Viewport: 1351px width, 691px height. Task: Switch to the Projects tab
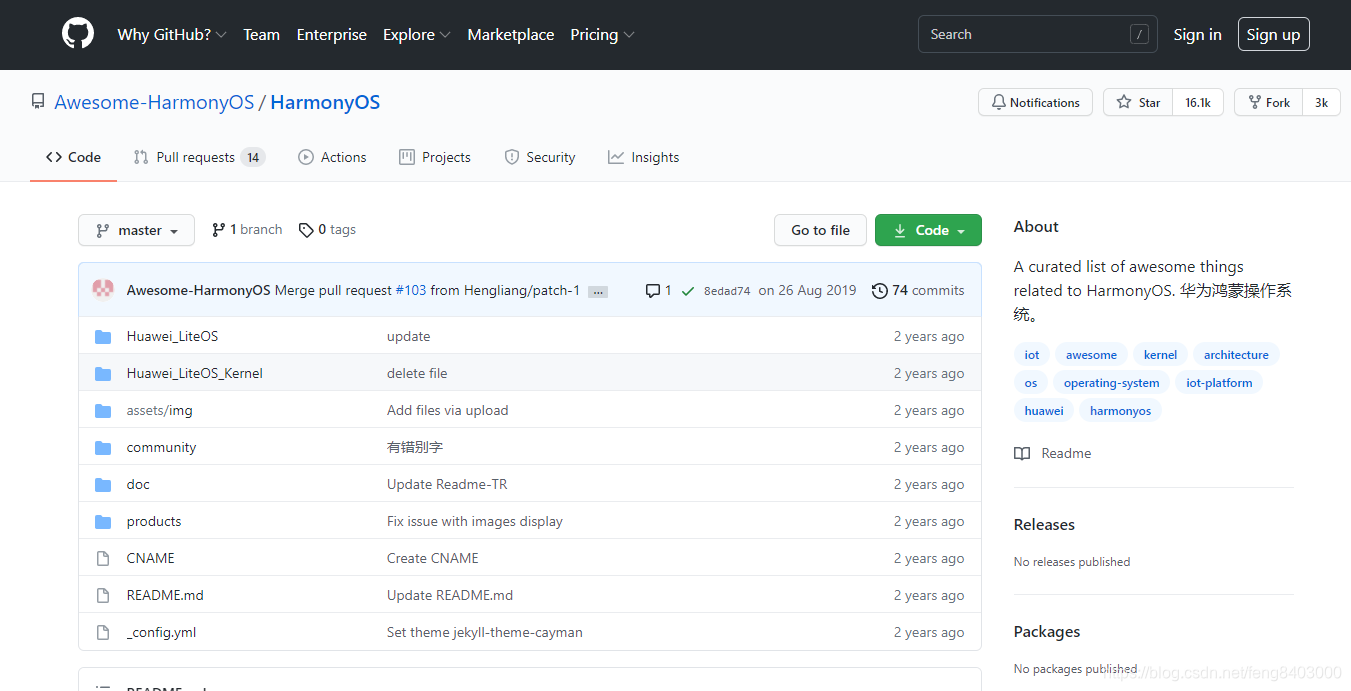pyautogui.click(x=435, y=157)
